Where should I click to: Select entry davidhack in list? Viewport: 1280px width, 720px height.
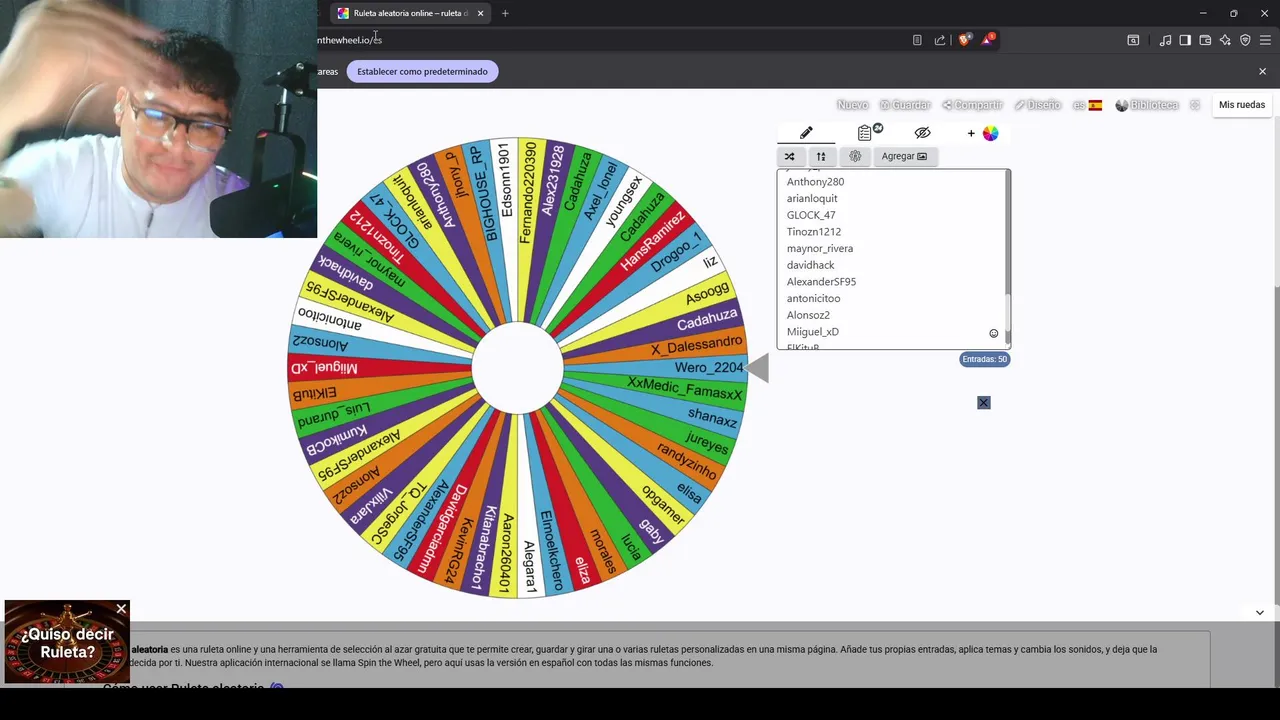810,265
